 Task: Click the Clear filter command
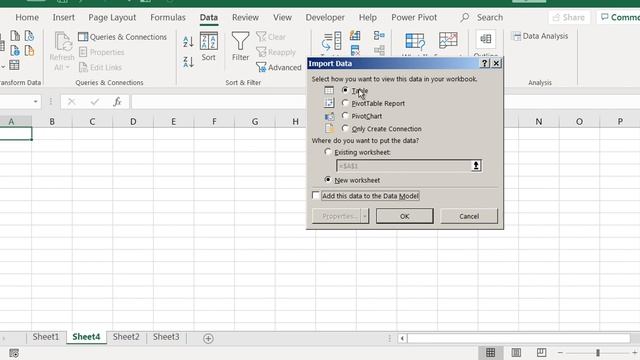(x=271, y=37)
